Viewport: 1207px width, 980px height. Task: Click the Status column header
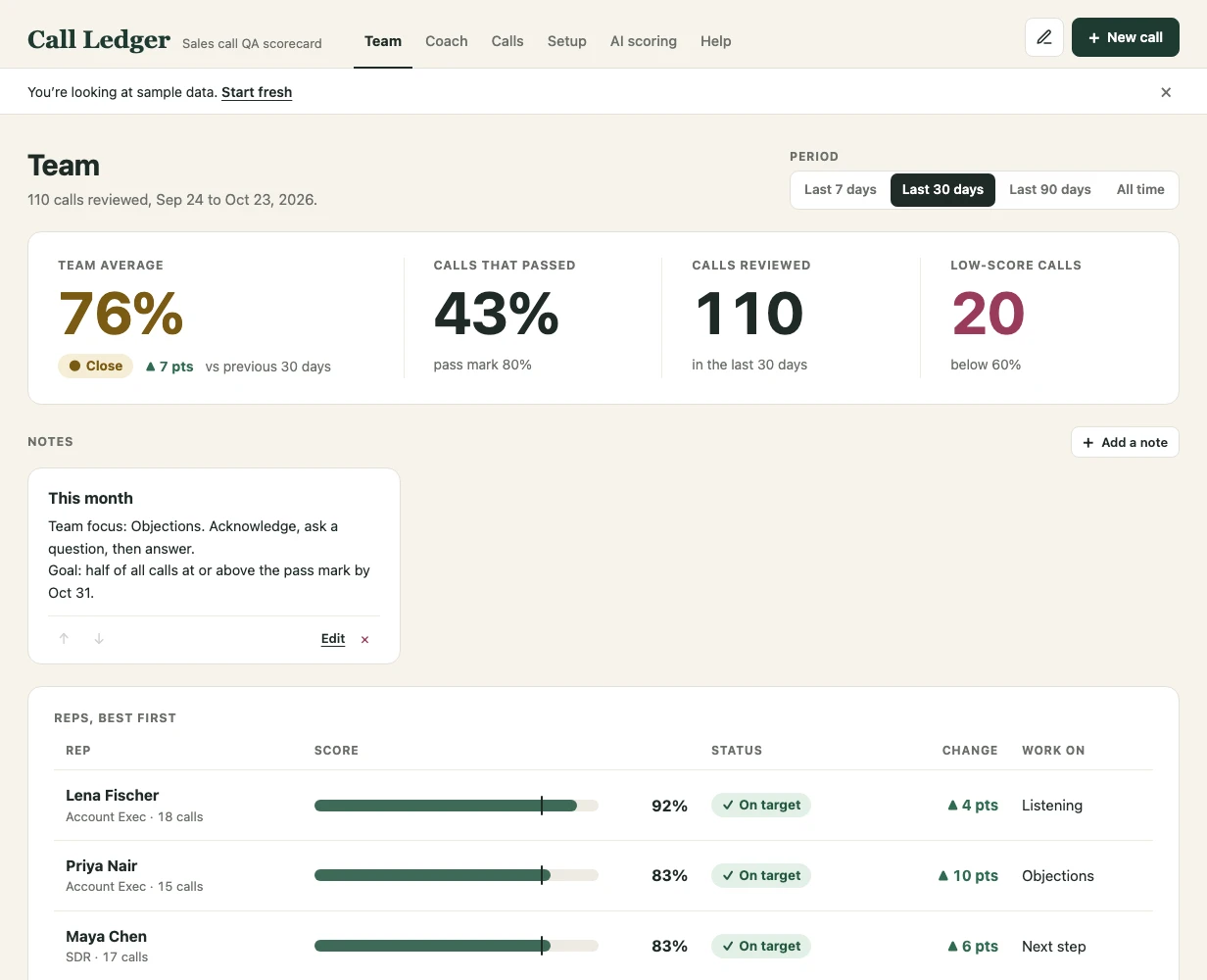737,751
